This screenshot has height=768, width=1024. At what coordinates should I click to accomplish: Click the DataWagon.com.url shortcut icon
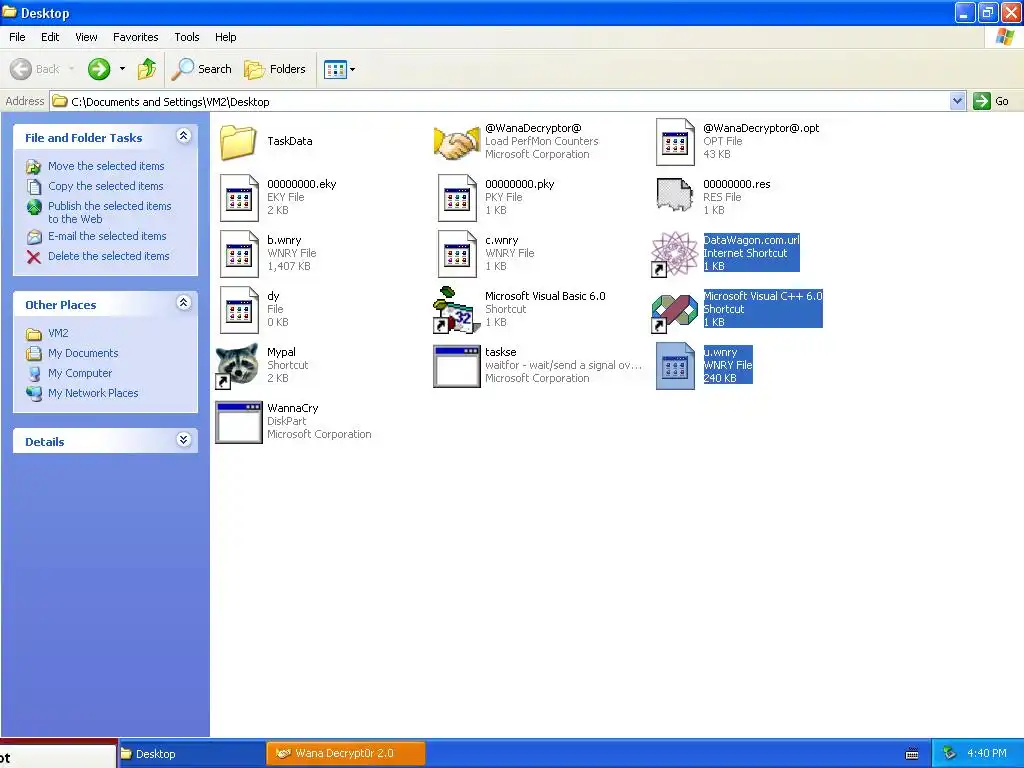(x=675, y=254)
